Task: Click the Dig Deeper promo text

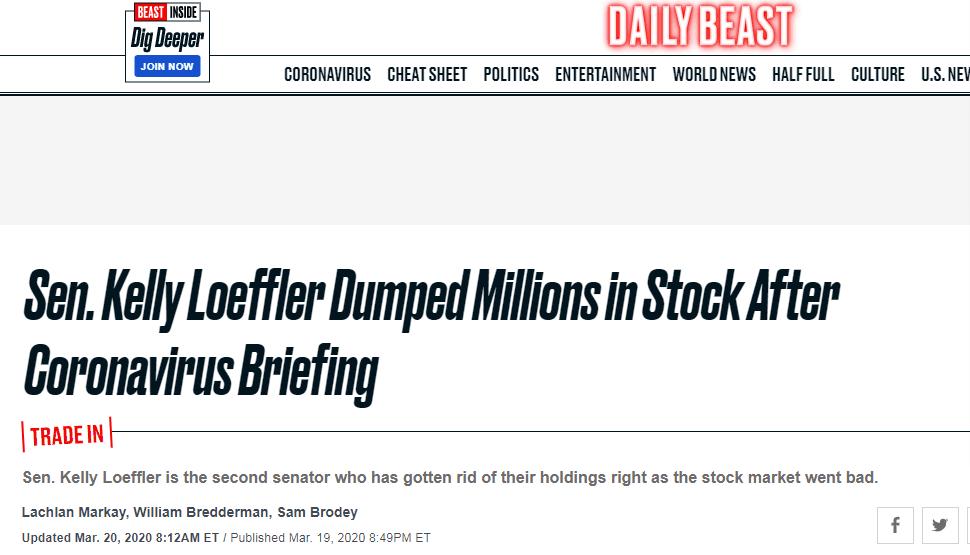Action: coord(167,39)
